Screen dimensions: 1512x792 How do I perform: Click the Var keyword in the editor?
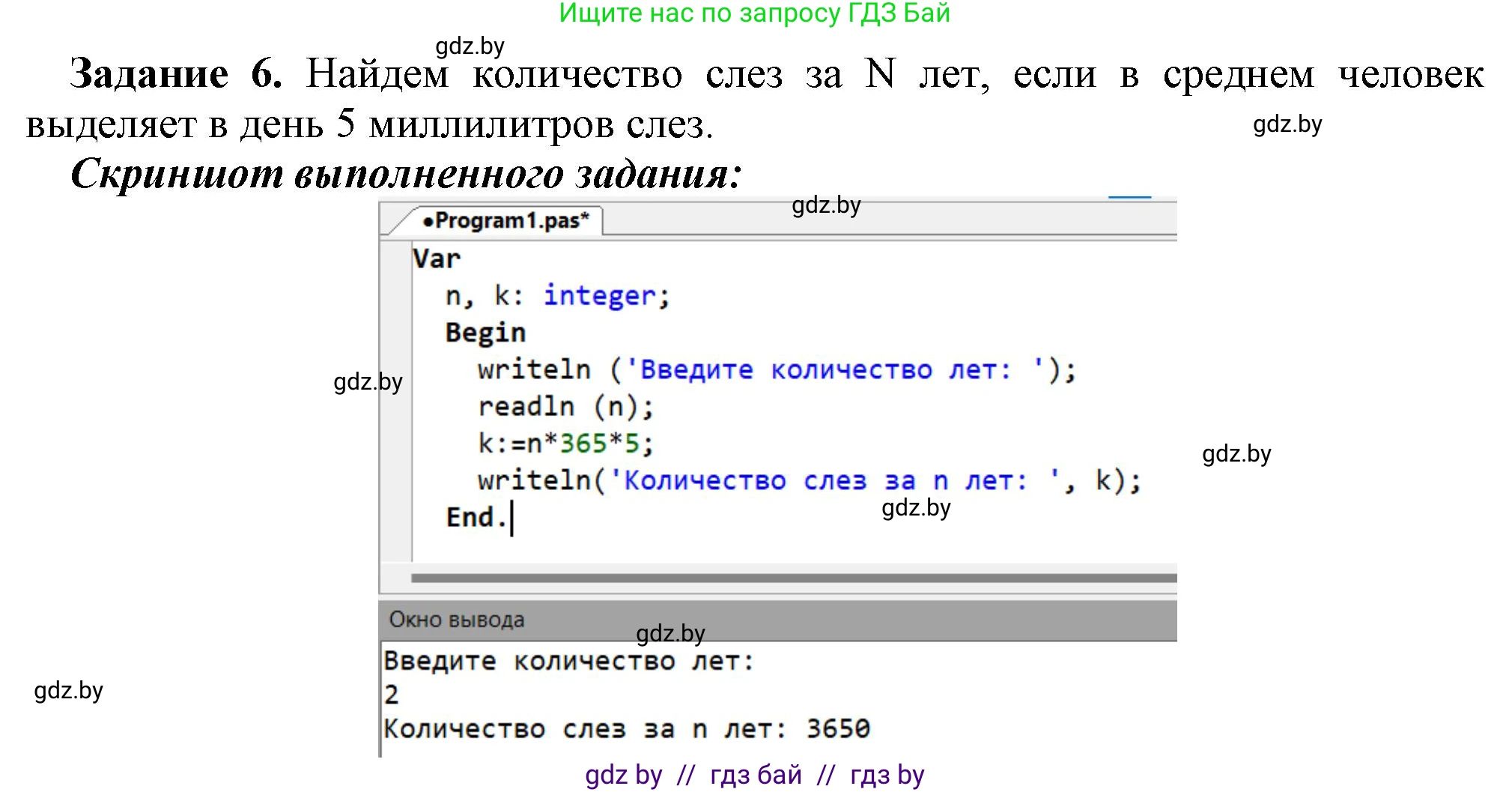coord(437,259)
